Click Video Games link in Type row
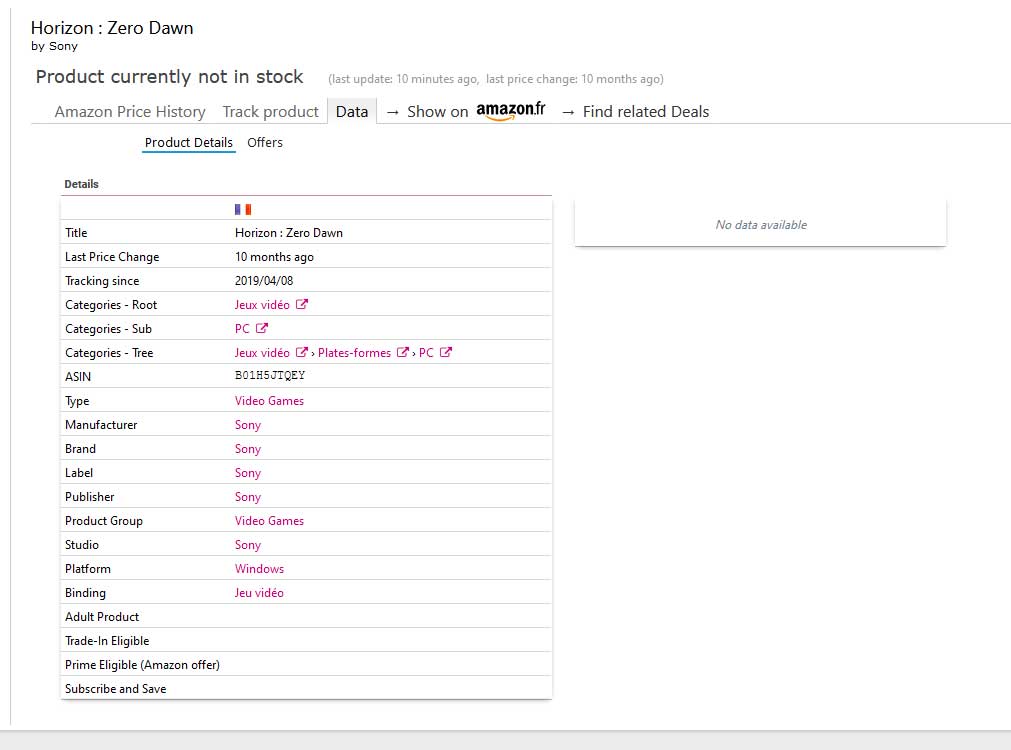 269,400
